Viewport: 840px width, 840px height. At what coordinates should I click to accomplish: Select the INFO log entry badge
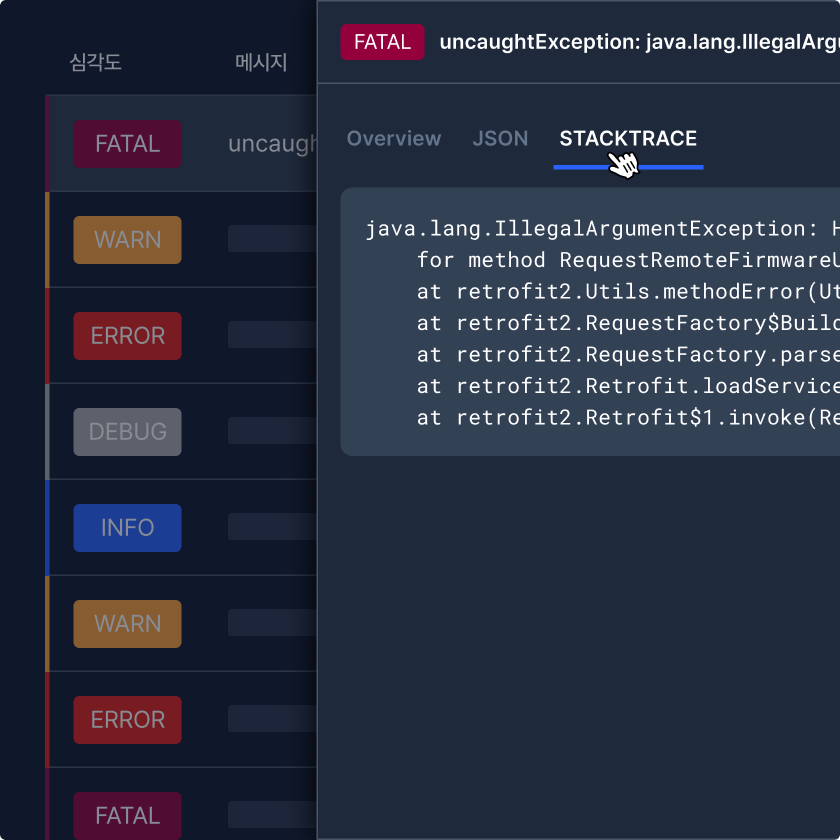coord(127,528)
